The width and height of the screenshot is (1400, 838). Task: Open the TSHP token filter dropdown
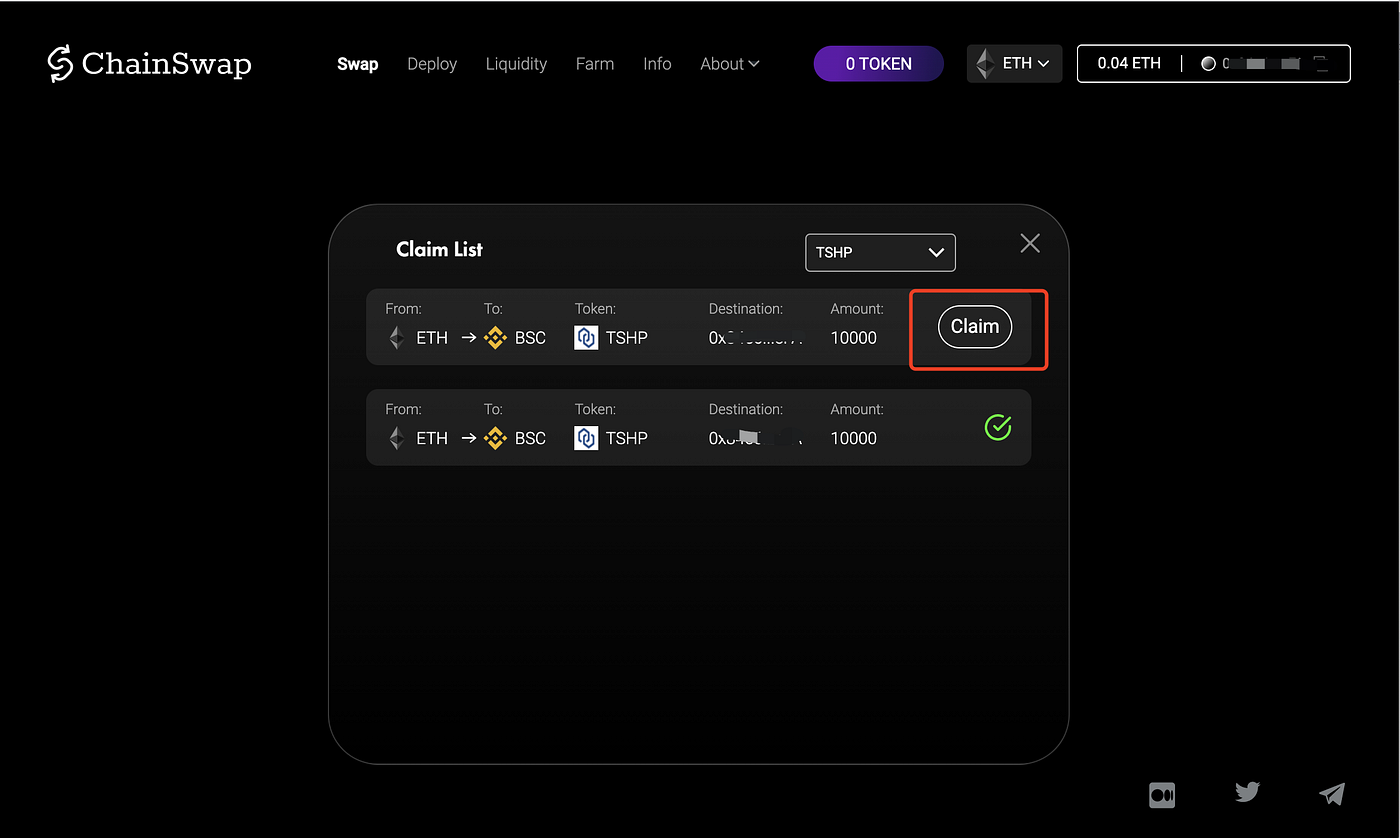pos(880,252)
